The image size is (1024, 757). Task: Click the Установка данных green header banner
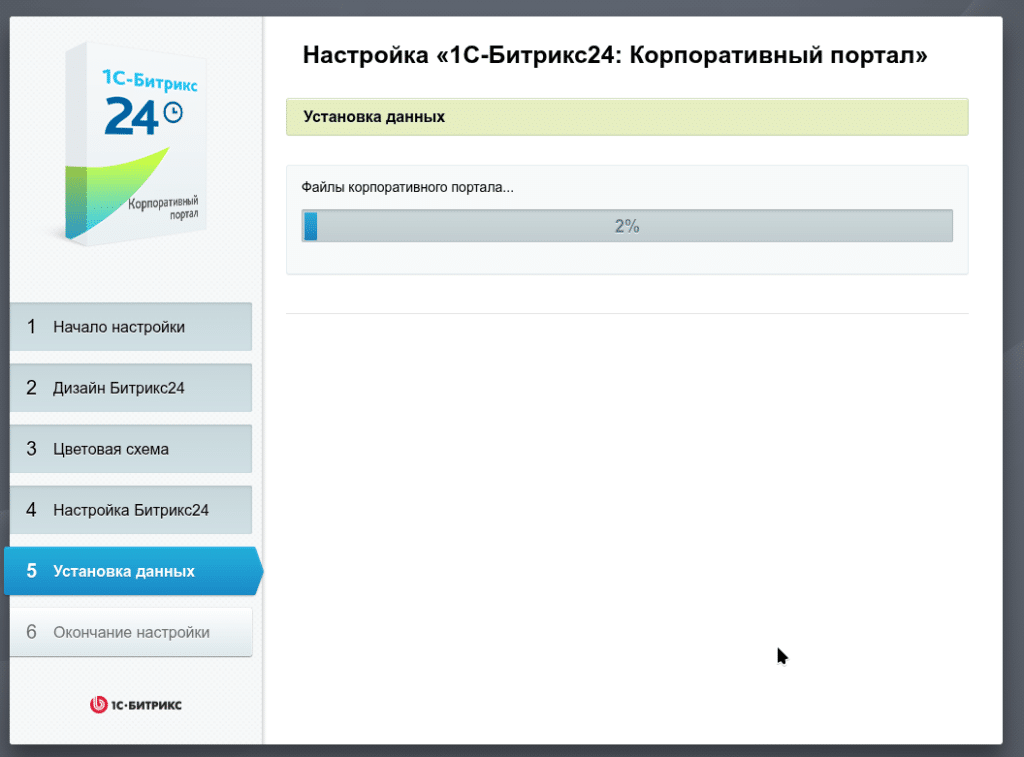tap(627, 117)
